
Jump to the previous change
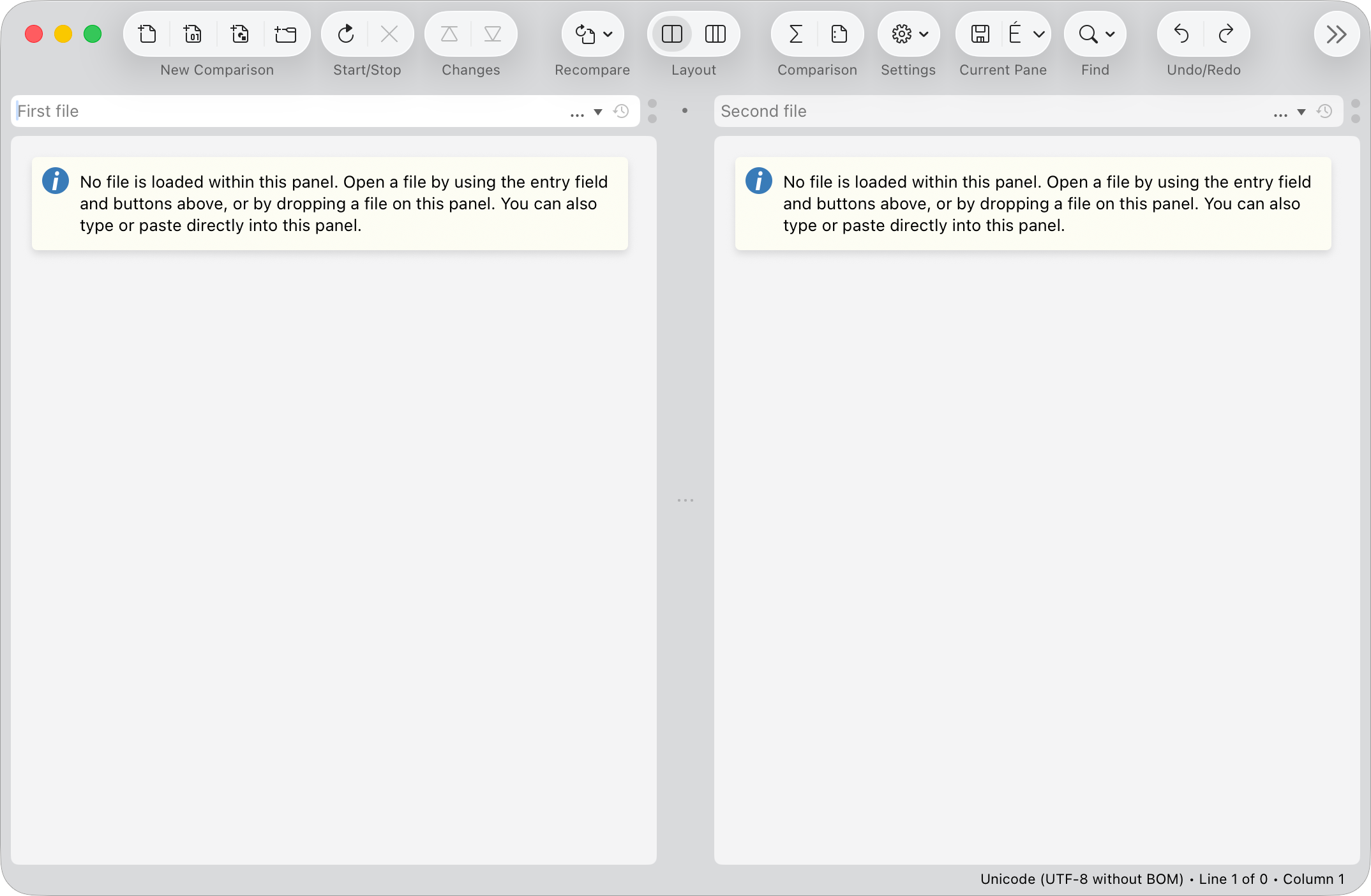tap(449, 34)
